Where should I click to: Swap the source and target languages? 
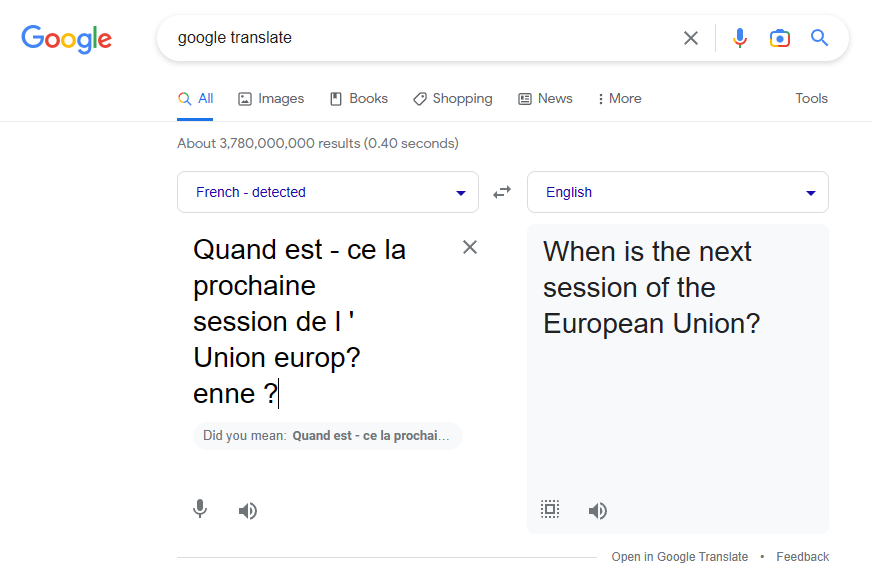[x=502, y=192]
